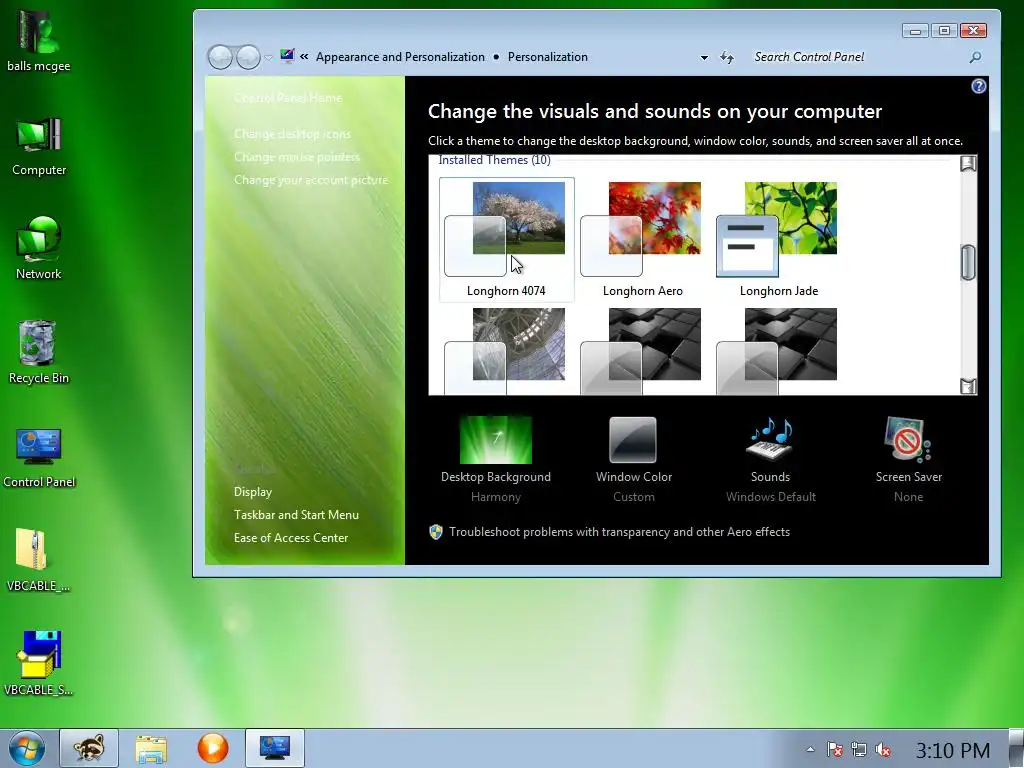Select the Longhorn Aero theme
This screenshot has height=768, width=1024.
pos(643,239)
